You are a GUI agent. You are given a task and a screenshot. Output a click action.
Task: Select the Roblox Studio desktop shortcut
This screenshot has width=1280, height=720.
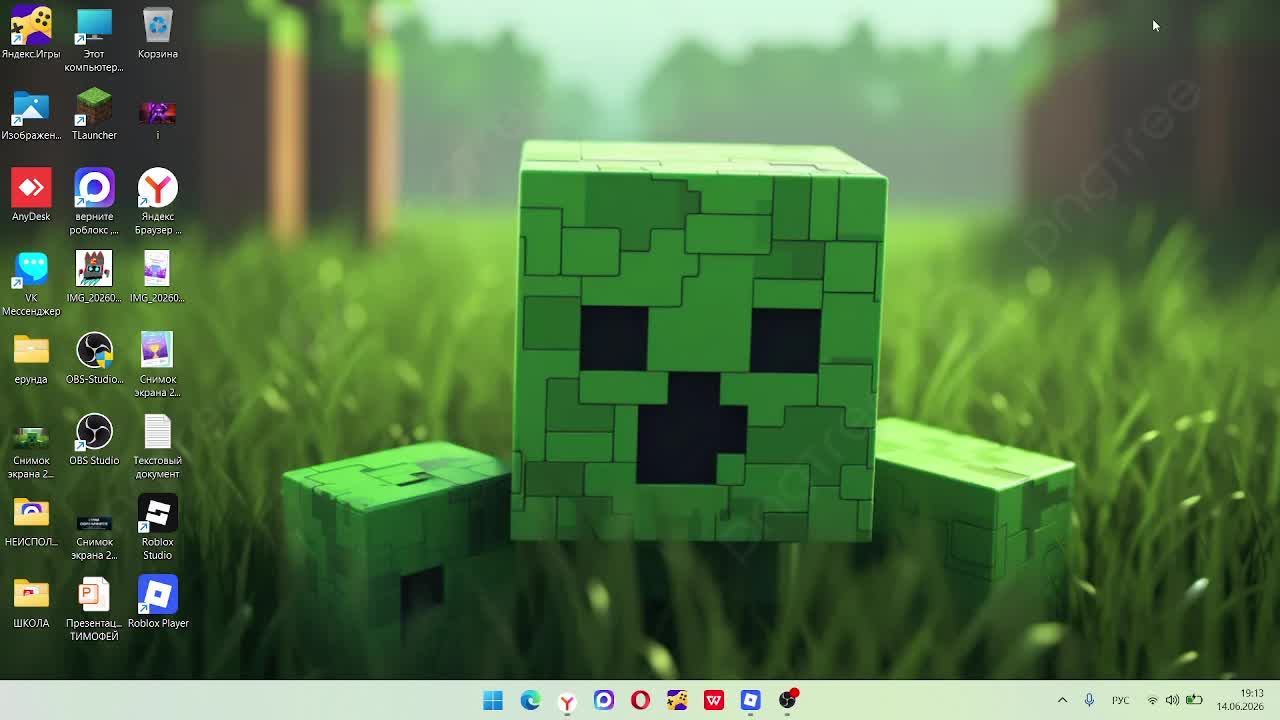tap(158, 528)
